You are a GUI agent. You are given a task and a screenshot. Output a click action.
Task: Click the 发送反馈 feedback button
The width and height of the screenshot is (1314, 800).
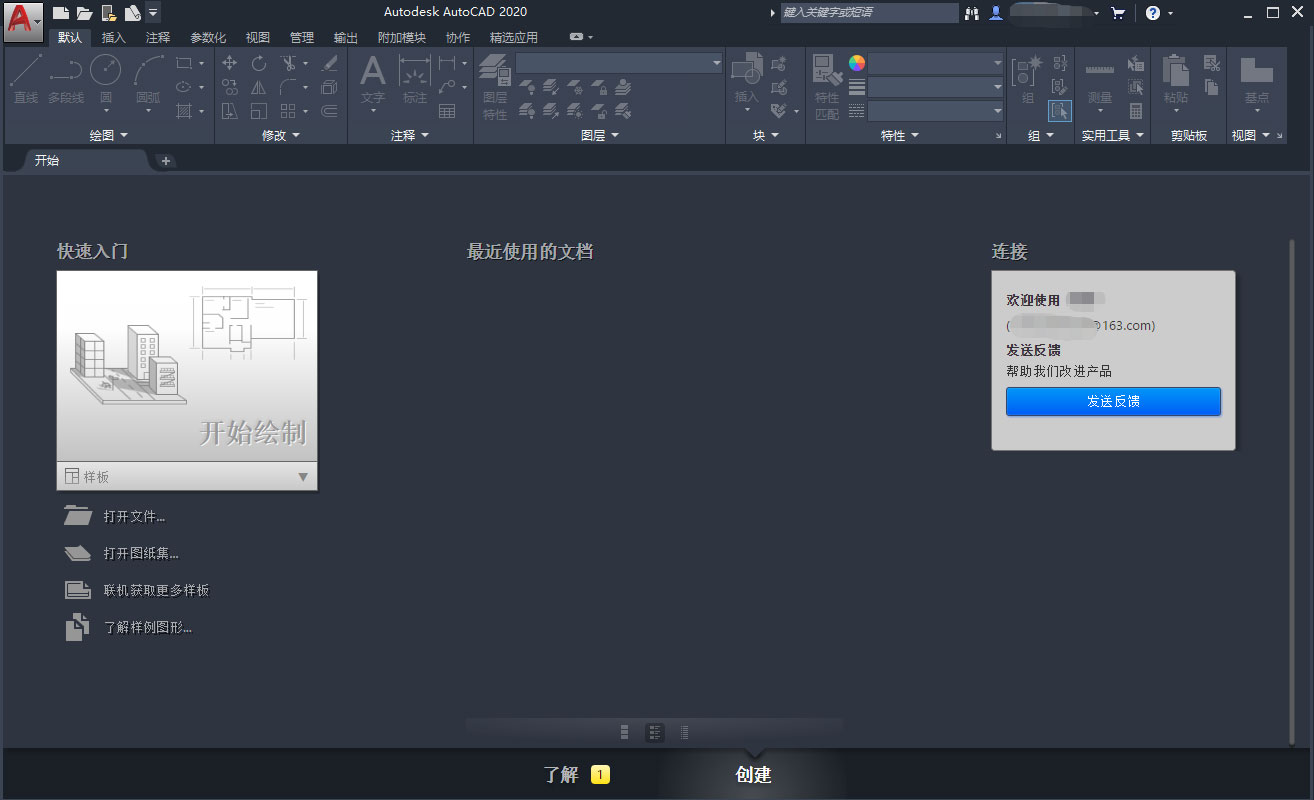tap(1113, 401)
